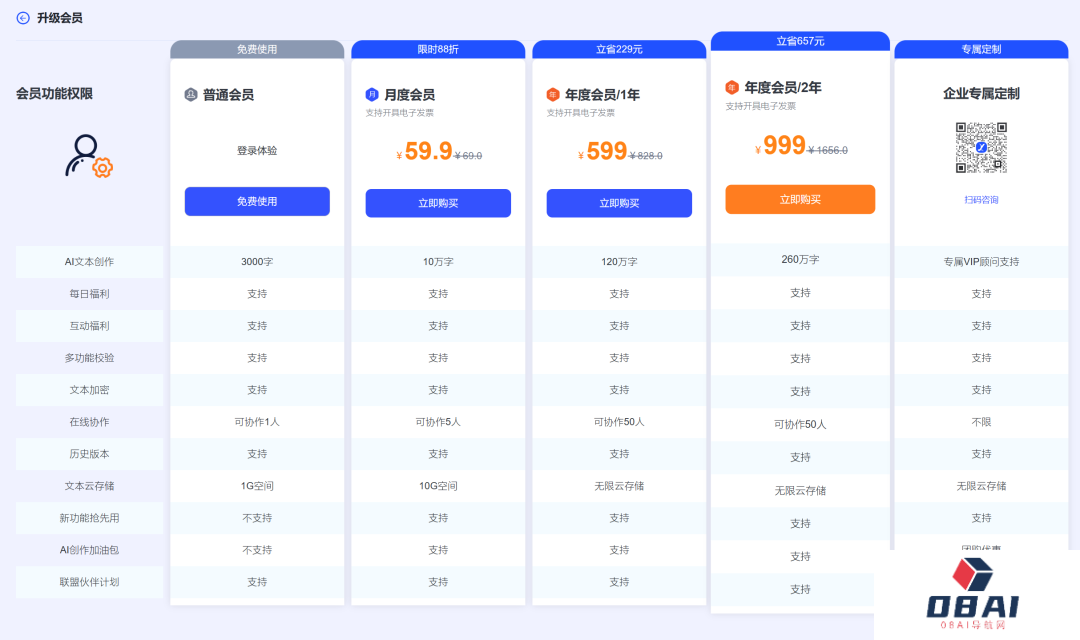Viewport: 1080px width, 640px height.
Task: Open the 扫码咨询 link
Action: point(981,199)
